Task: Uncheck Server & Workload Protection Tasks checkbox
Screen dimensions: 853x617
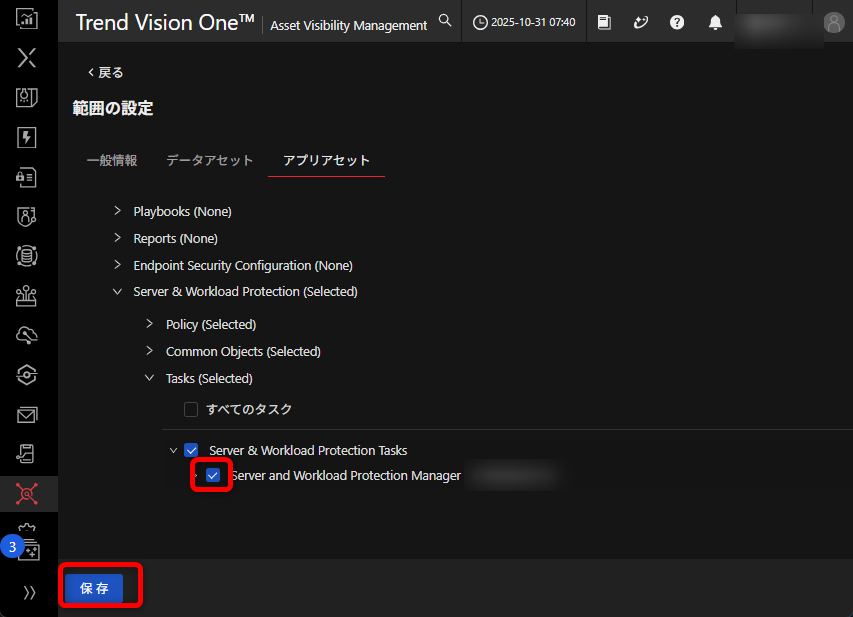Action: coord(191,450)
